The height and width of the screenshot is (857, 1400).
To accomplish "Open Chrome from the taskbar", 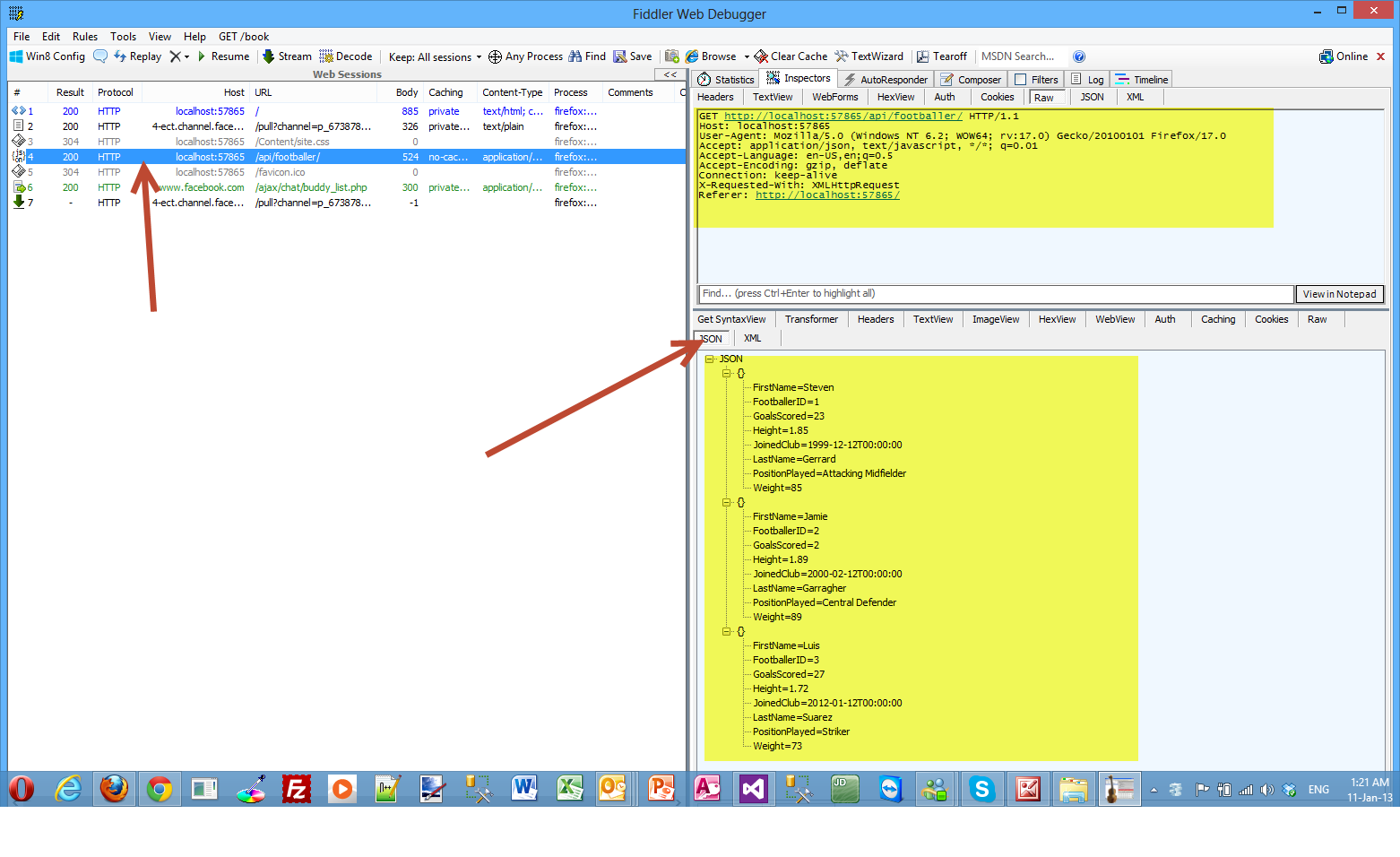I will pyautogui.click(x=160, y=789).
